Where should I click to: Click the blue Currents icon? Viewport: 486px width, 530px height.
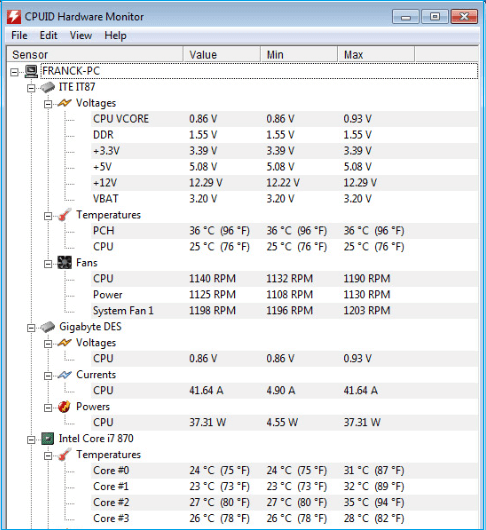click(64, 375)
